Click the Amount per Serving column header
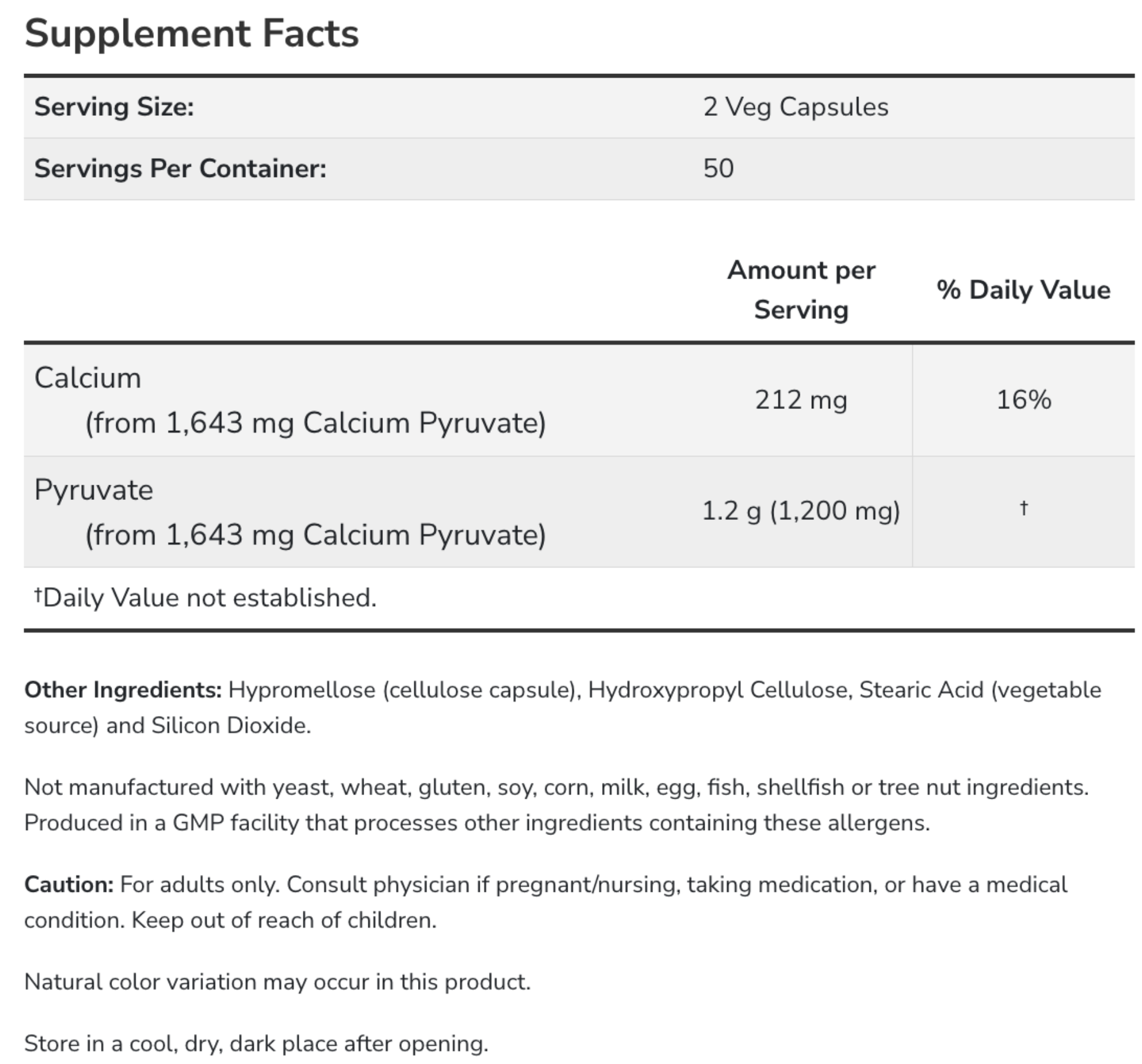The height and width of the screenshot is (1064, 1142). click(801, 290)
